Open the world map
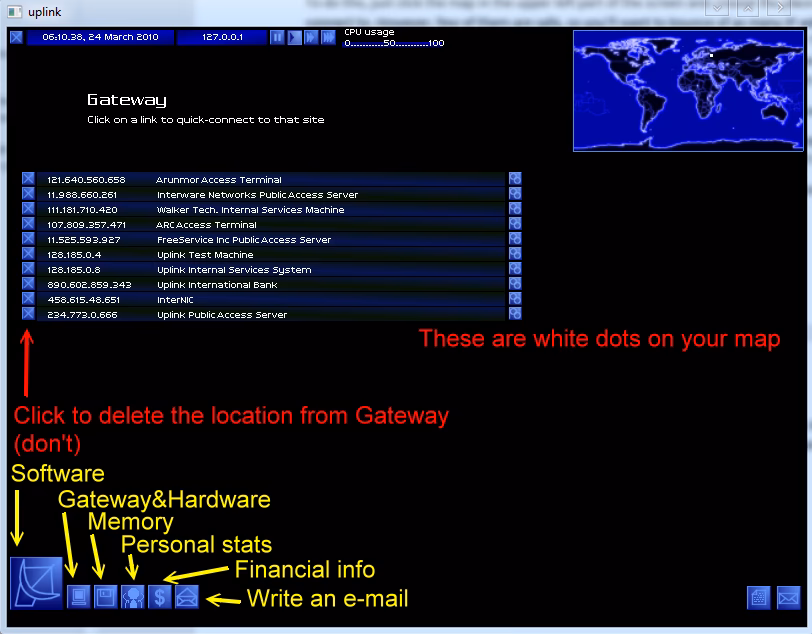This screenshot has height=634, width=812. pos(688,91)
